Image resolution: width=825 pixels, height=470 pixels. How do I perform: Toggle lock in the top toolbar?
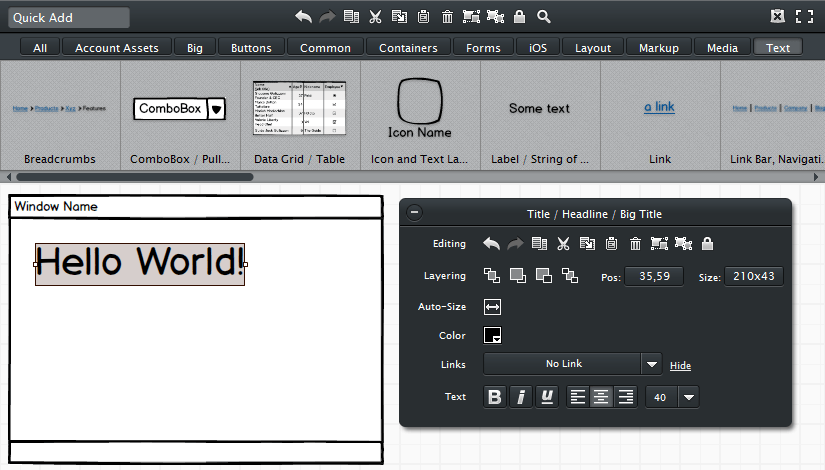click(x=519, y=17)
